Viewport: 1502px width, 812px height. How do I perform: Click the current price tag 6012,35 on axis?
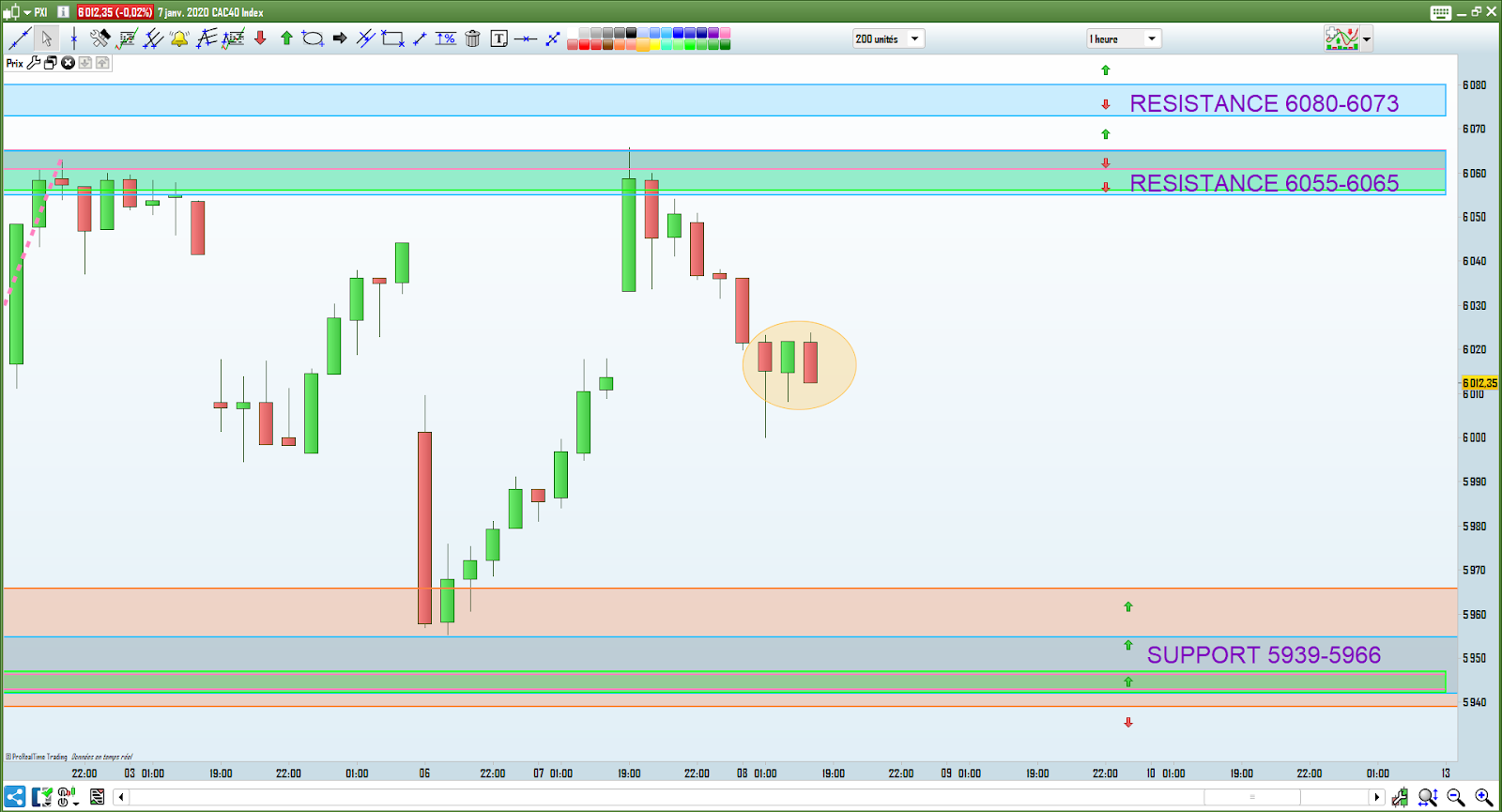[1479, 383]
